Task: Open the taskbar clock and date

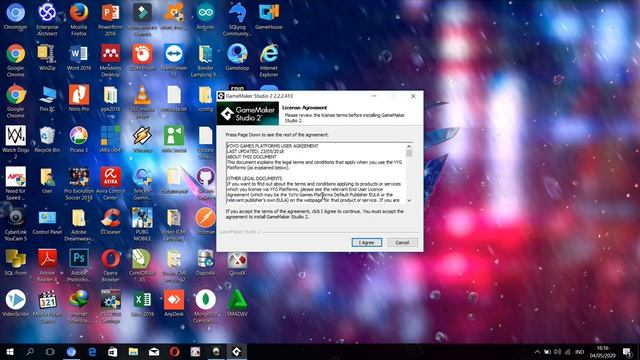Action: tap(602, 352)
